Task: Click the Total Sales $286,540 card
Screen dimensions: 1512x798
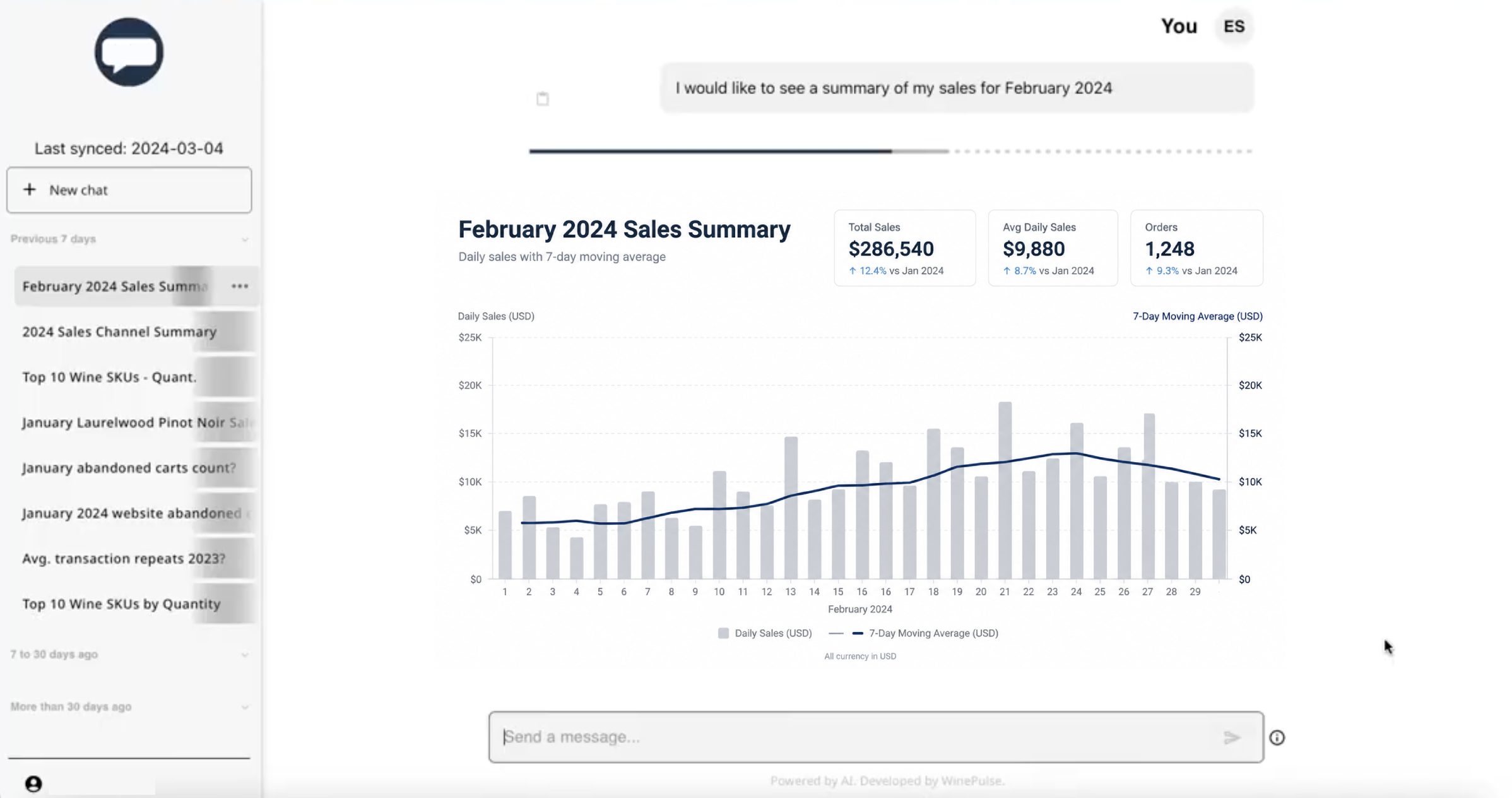Action: point(904,248)
